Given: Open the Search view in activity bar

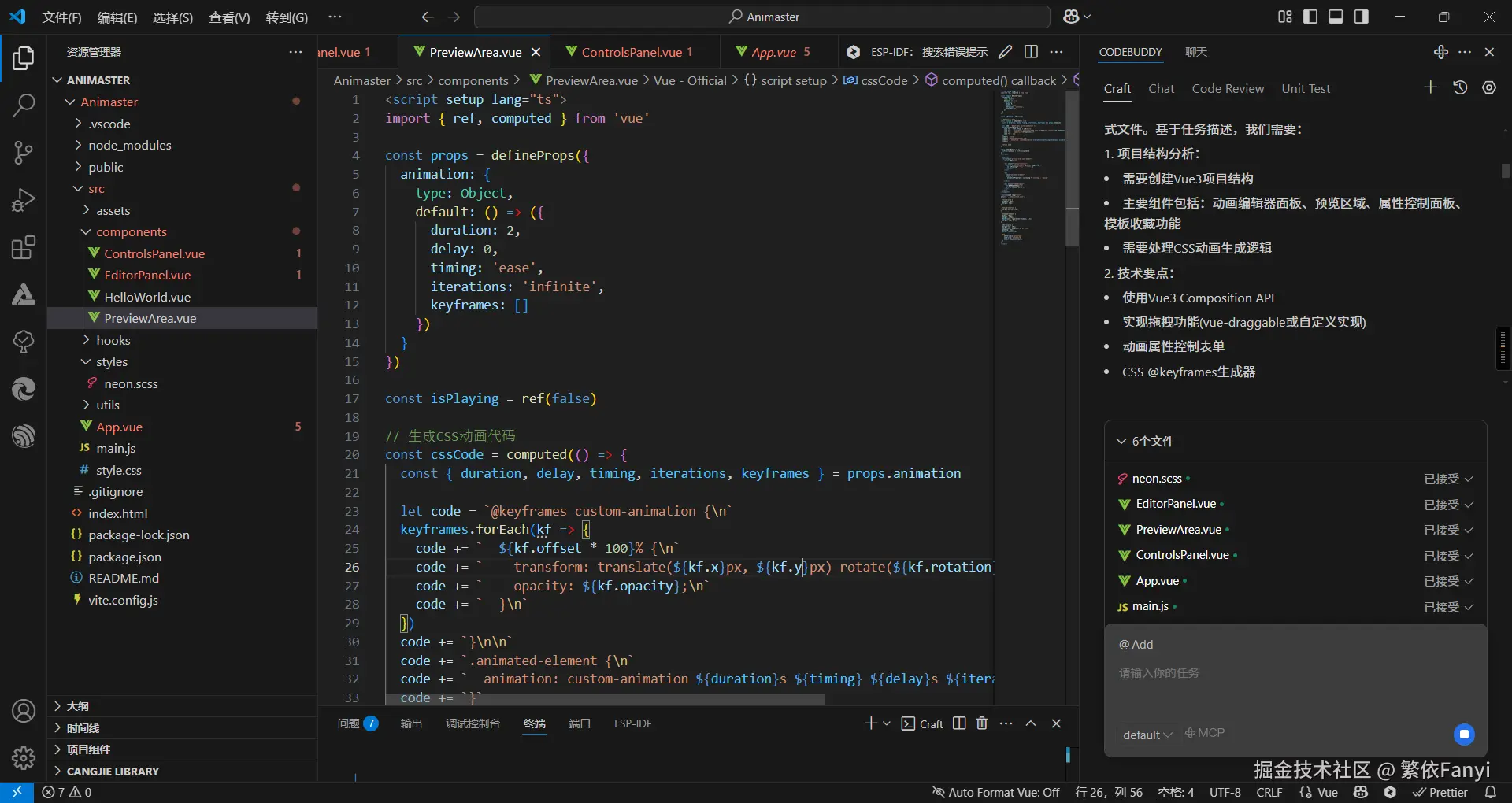Looking at the screenshot, I should (x=24, y=105).
